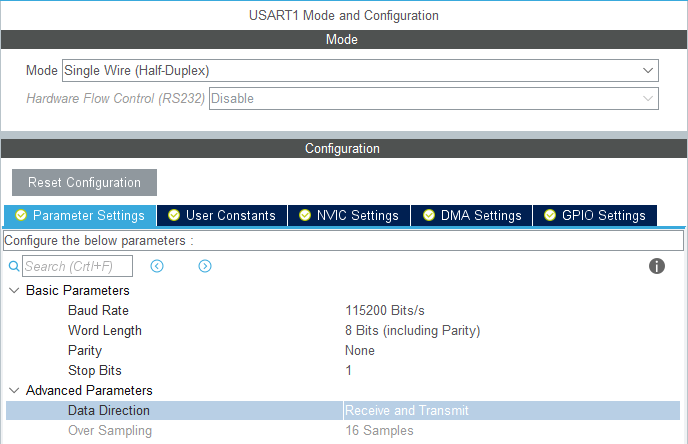688x444 pixels.
Task: Focus the parameter search field
Action: pos(76,267)
